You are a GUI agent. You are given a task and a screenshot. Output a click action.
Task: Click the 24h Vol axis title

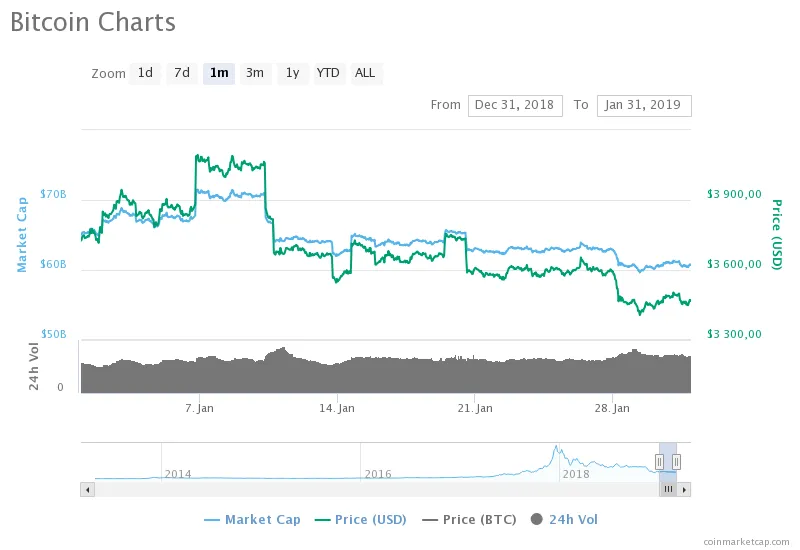tap(34, 367)
